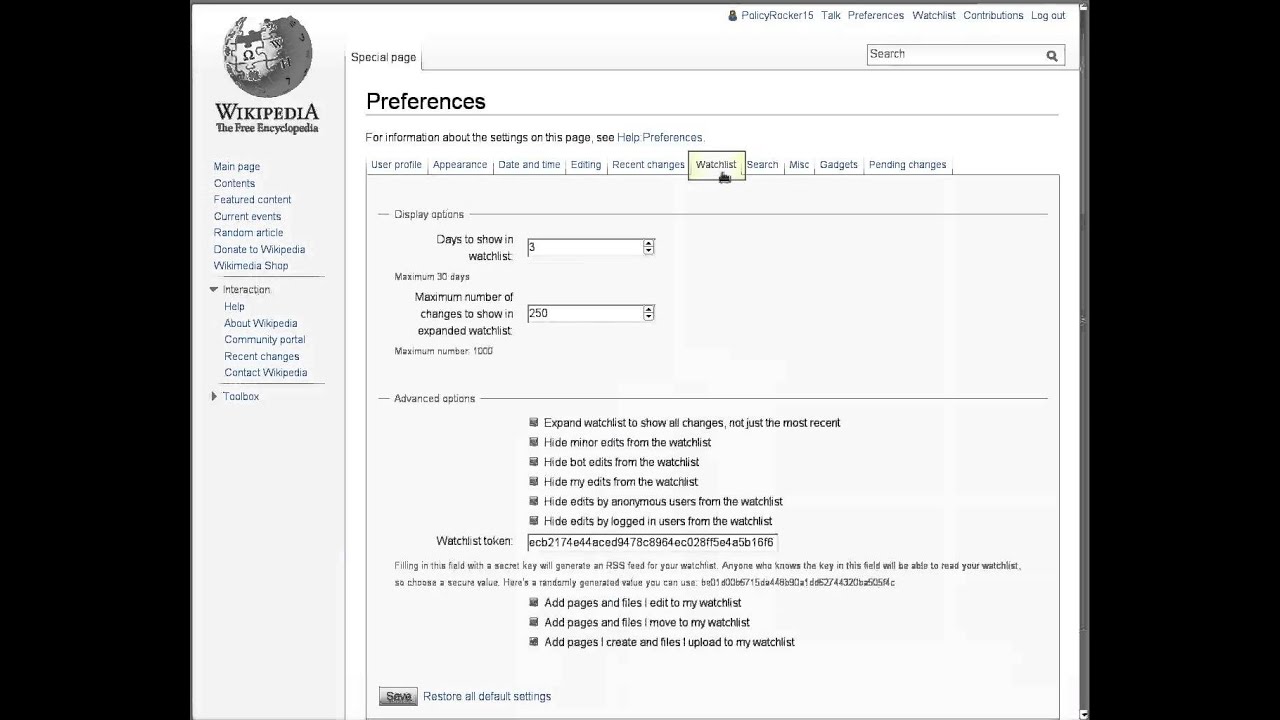Adjust the maximum changes spinner arrows
The width and height of the screenshot is (1280, 720).
(x=648, y=313)
